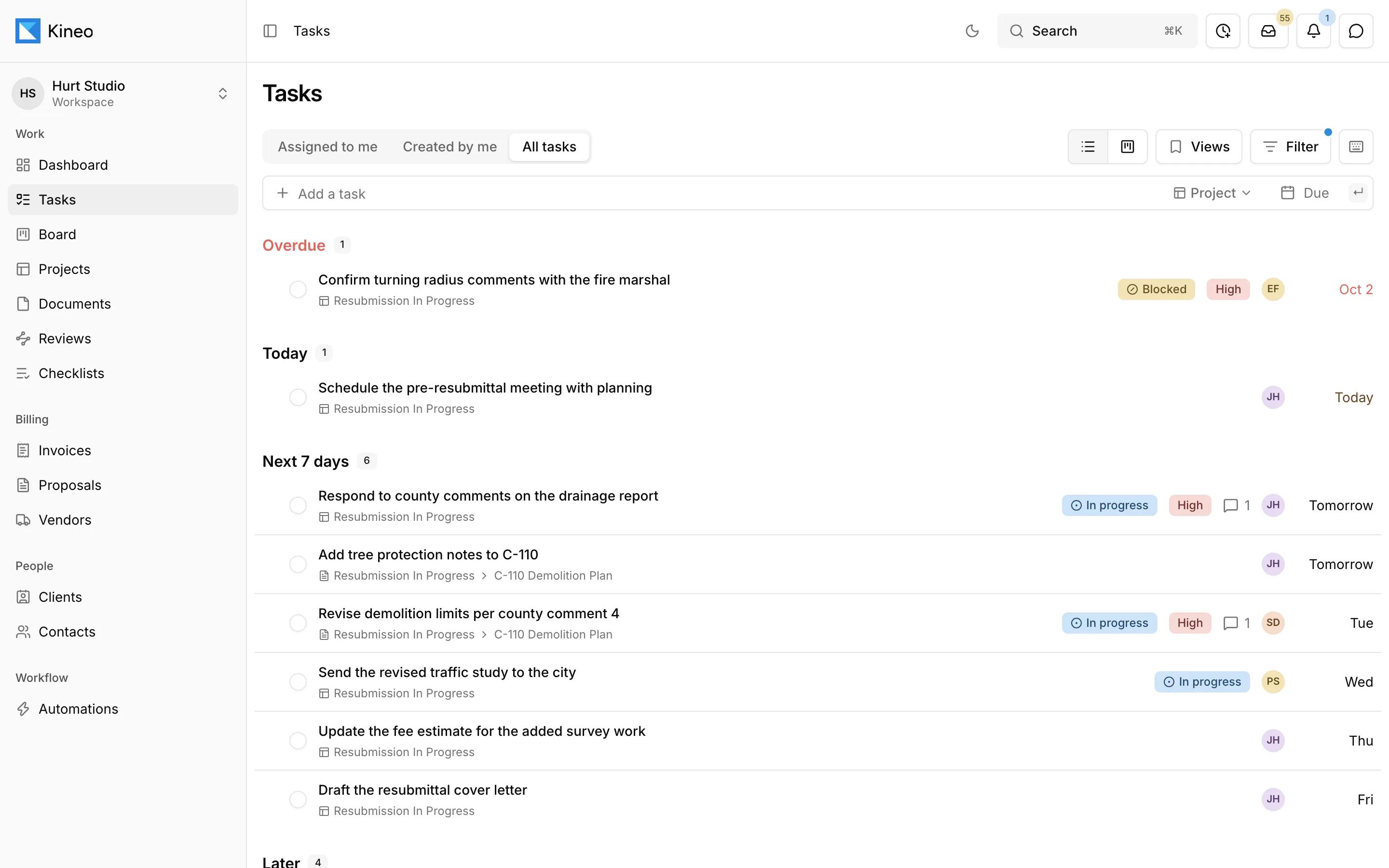This screenshot has width=1389, height=868.
Task: Submit new task with enter icon
Action: click(1358, 193)
